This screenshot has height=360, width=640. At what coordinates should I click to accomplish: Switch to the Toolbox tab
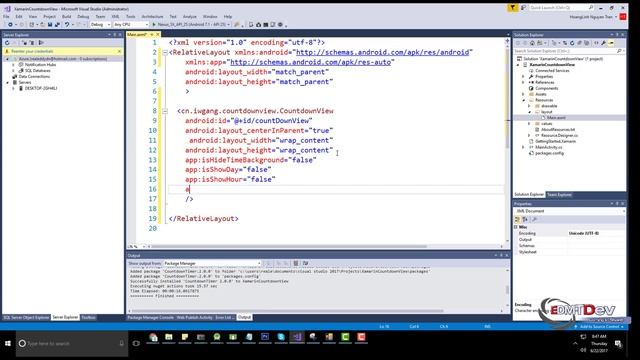coord(88,318)
